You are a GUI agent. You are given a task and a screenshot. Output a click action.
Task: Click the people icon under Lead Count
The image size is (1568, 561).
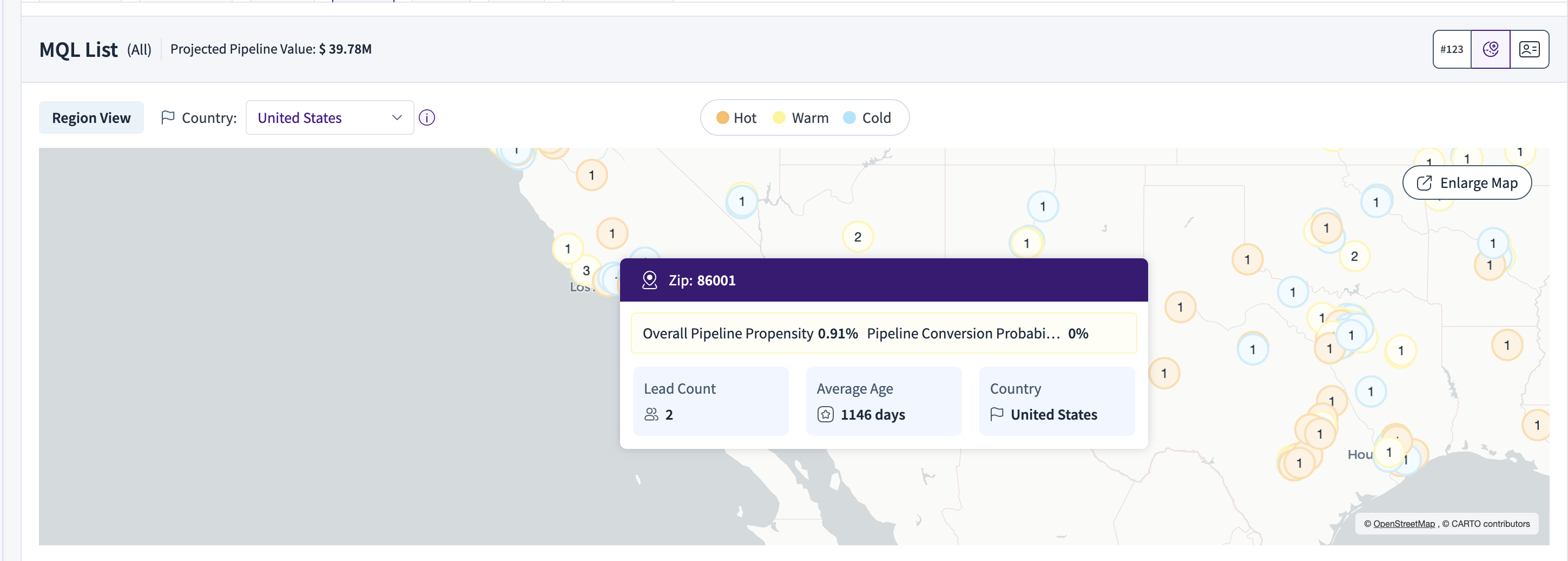651,414
